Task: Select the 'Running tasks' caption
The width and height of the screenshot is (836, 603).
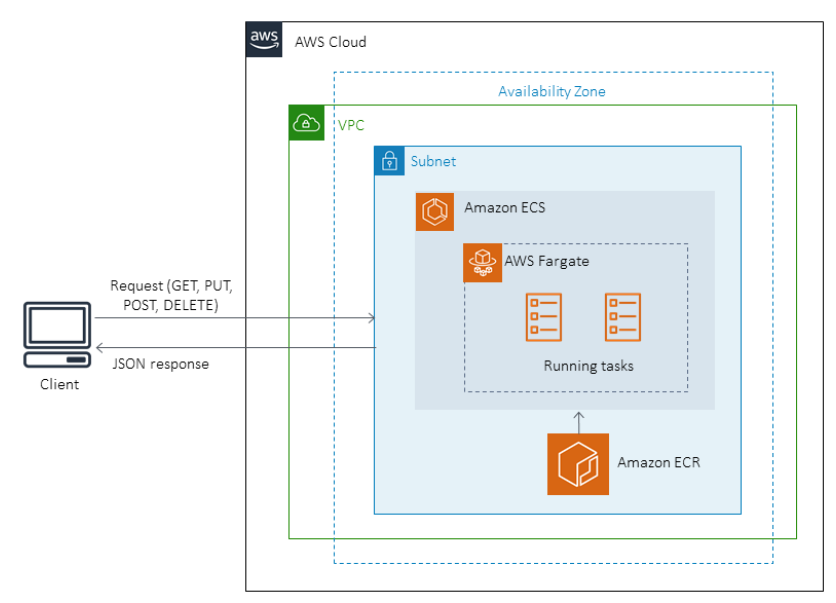Action: coord(589,366)
